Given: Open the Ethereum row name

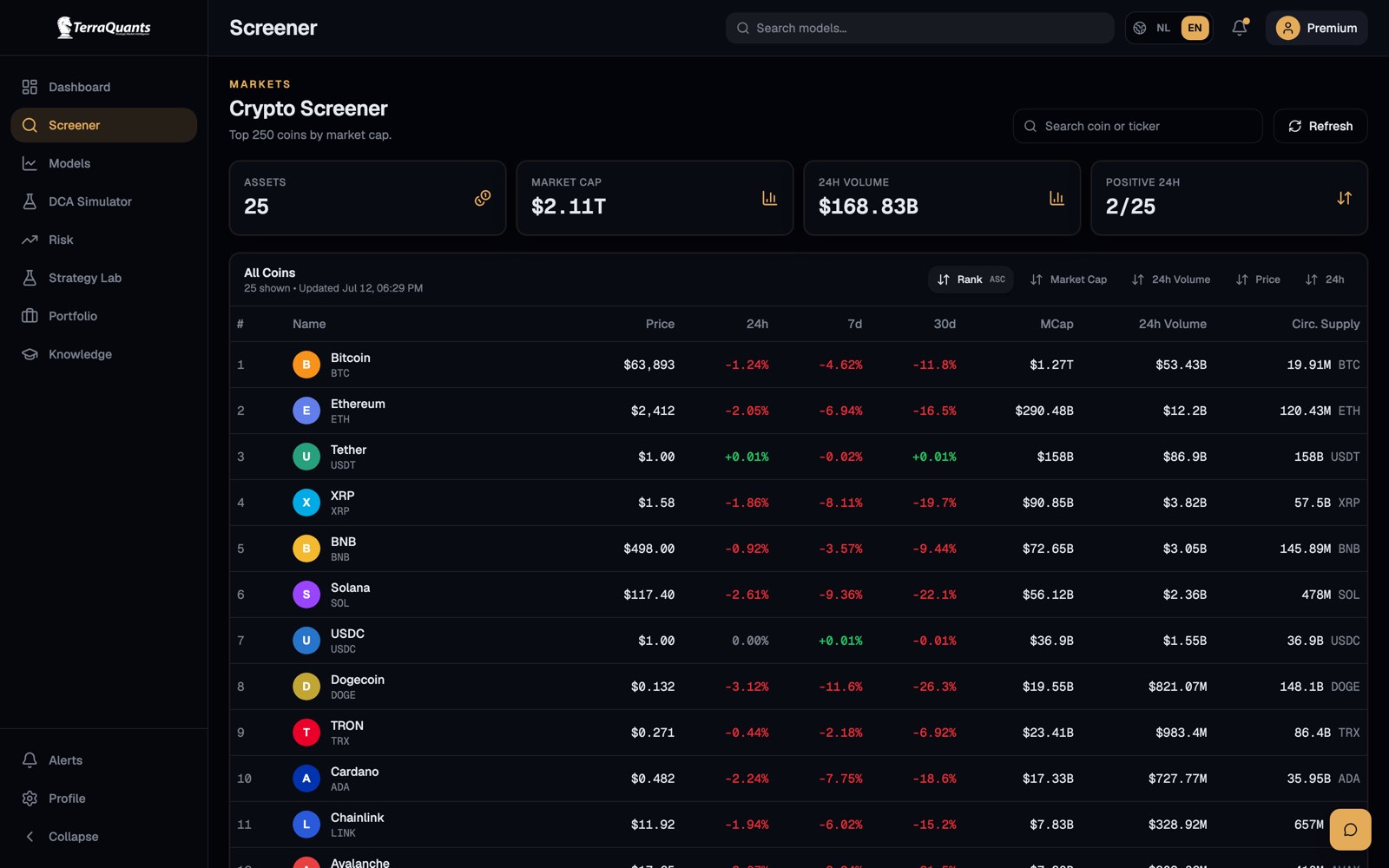Looking at the screenshot, I should tap(358, 404).
